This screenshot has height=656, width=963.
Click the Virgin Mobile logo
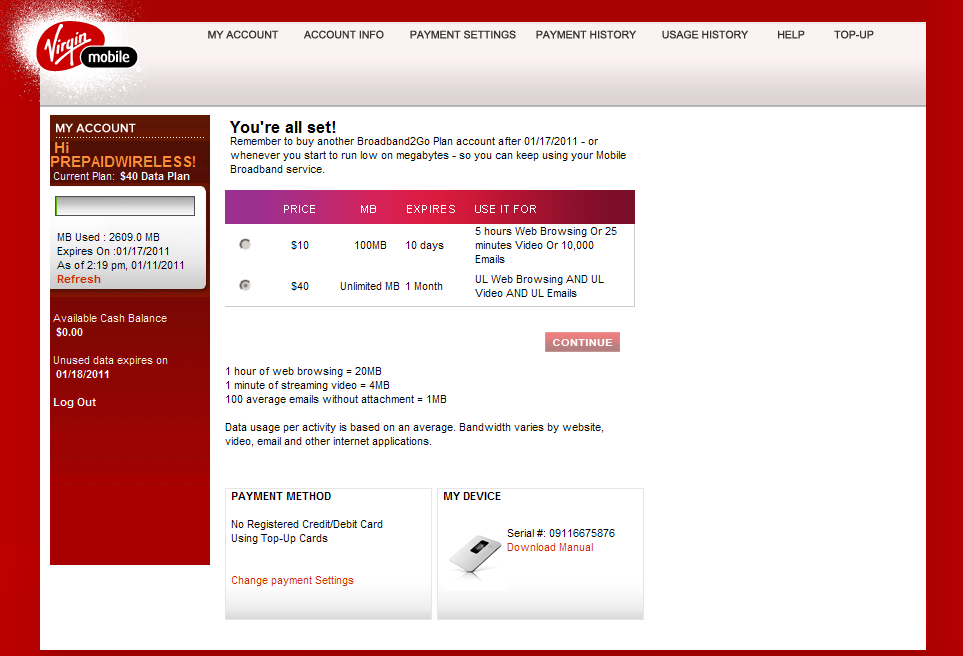point(86,47)
